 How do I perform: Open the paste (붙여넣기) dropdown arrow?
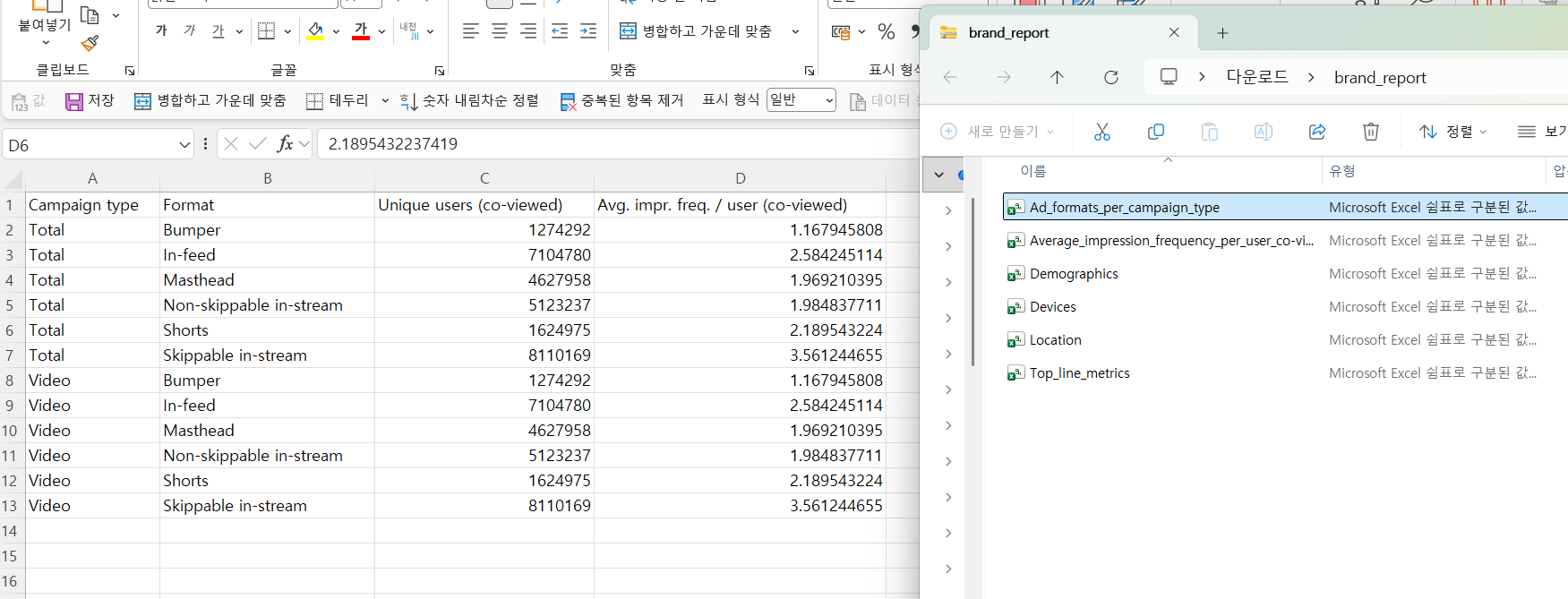pyautogui.click(x=46, y=42)
